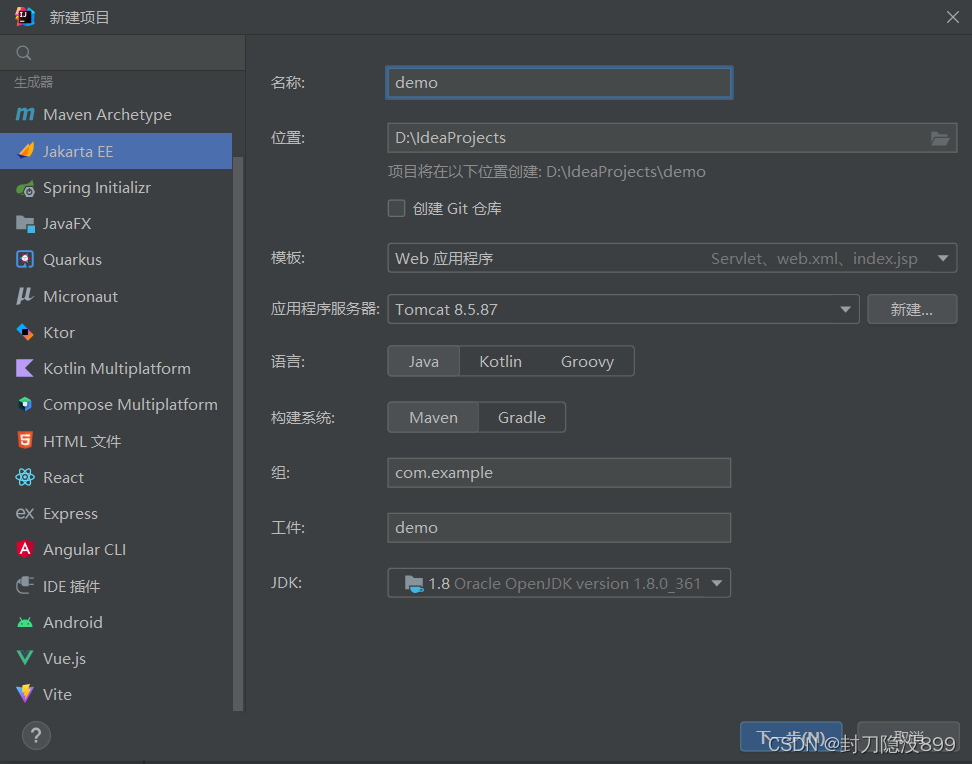The image size is (972, 764).
Task: Choose Gradle build system
Action: point(522,417)
